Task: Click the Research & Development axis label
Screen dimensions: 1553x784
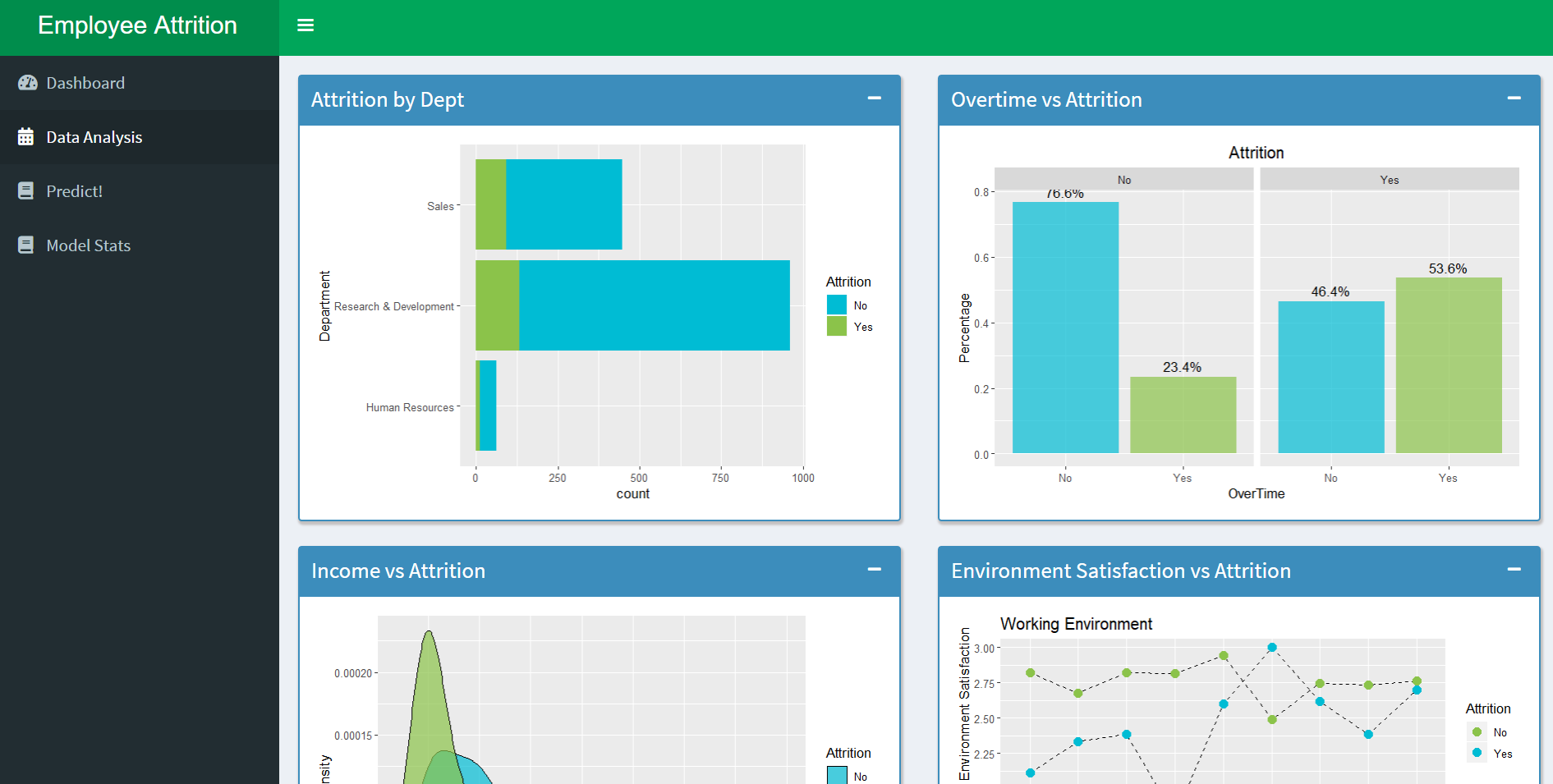Action: [x=394, y=306]
